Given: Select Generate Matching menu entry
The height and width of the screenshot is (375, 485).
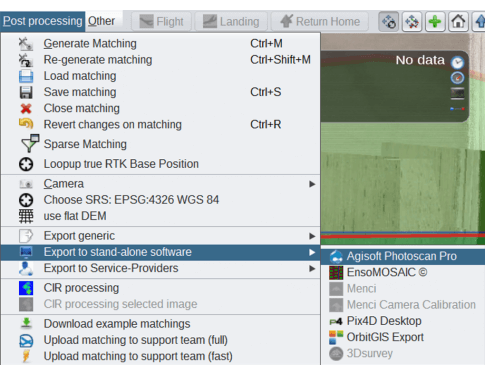Looking at the screenshot, I should [x=160, y=43].
